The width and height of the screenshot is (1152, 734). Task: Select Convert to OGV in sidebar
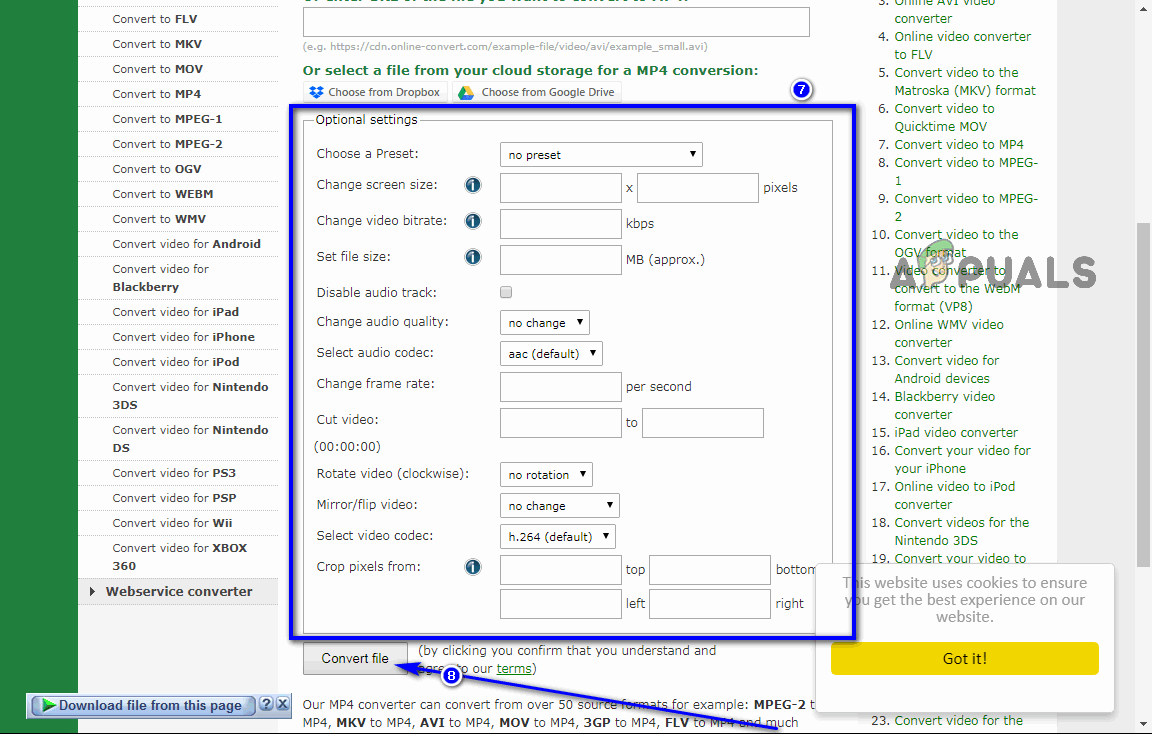click(x=156, y=169)
